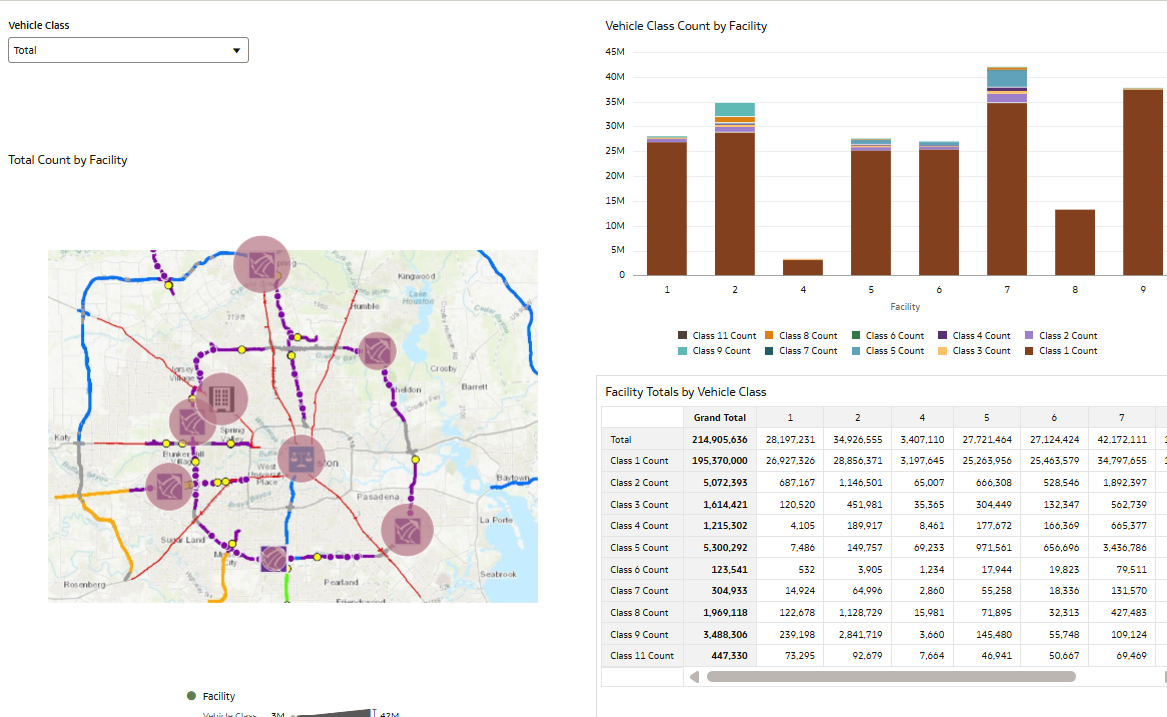Image resolution: width=1167 pixels, height=717 pixels.
Task: Click the bar for facility 9
Action: [1143, 182]
